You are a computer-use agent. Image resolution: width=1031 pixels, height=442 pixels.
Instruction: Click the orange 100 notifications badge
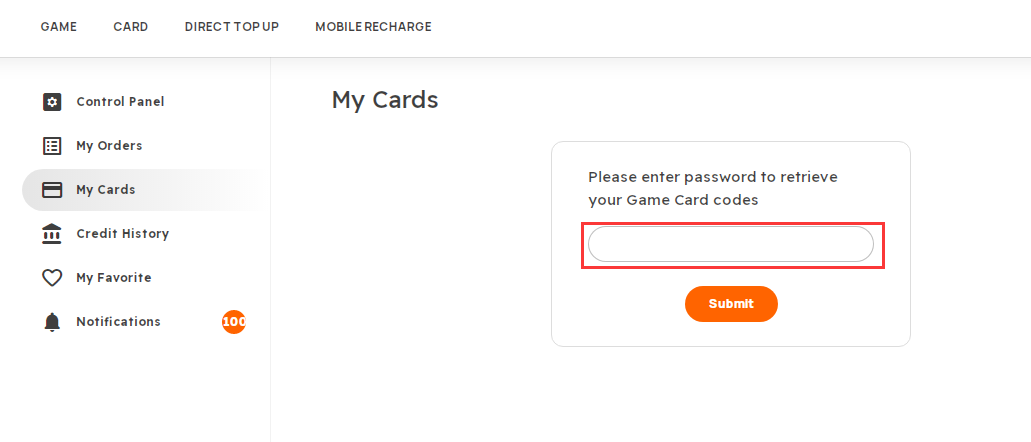[233, 322]
